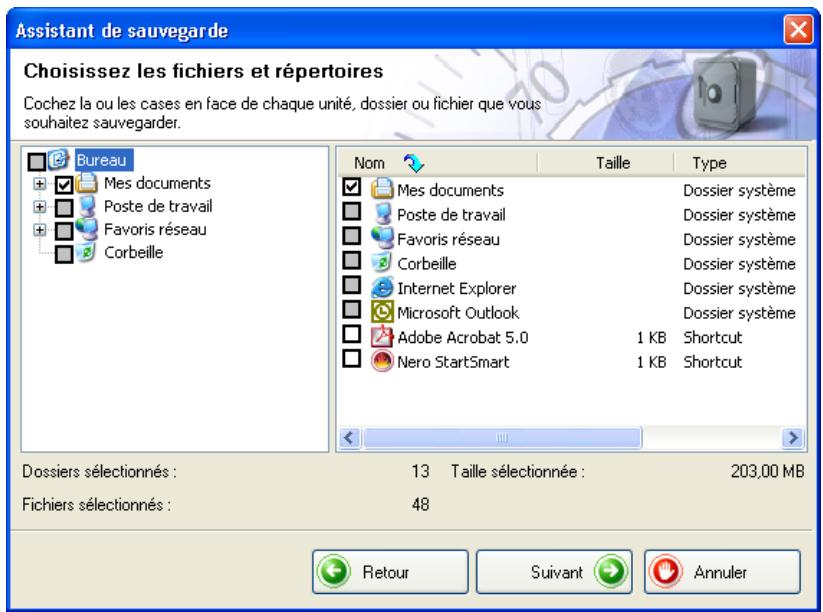This screenshot has height=612, width=823.
Task: Click Favoris réseau icon in file list
Action: 382,238
